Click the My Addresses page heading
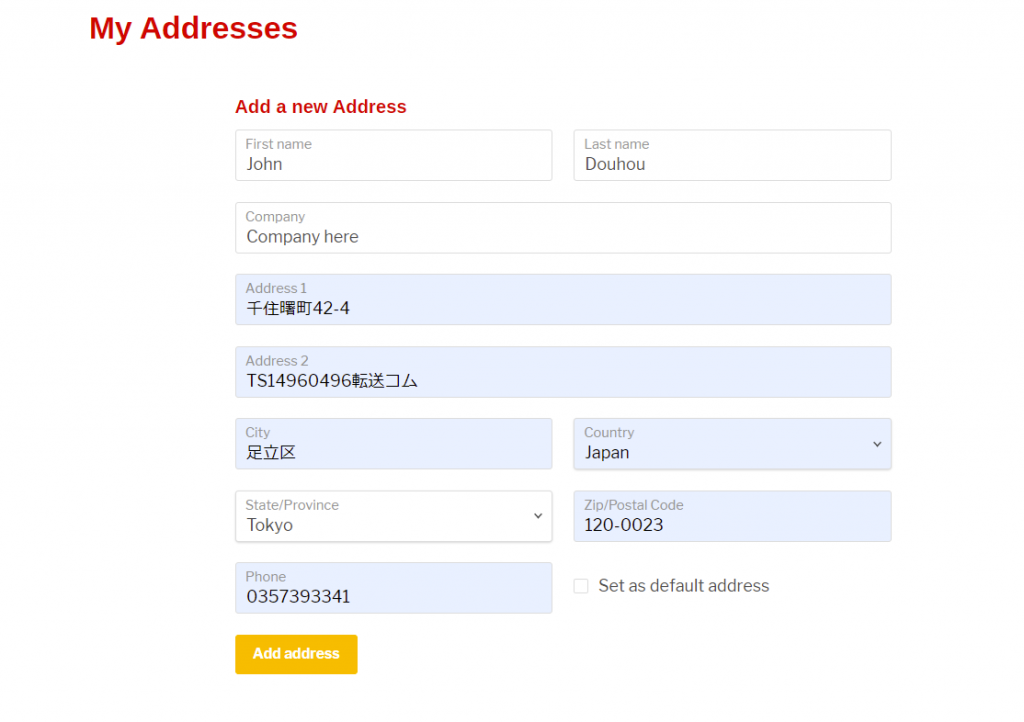The width and height of the screenshot is (1024, 722). tap(193, 28)
